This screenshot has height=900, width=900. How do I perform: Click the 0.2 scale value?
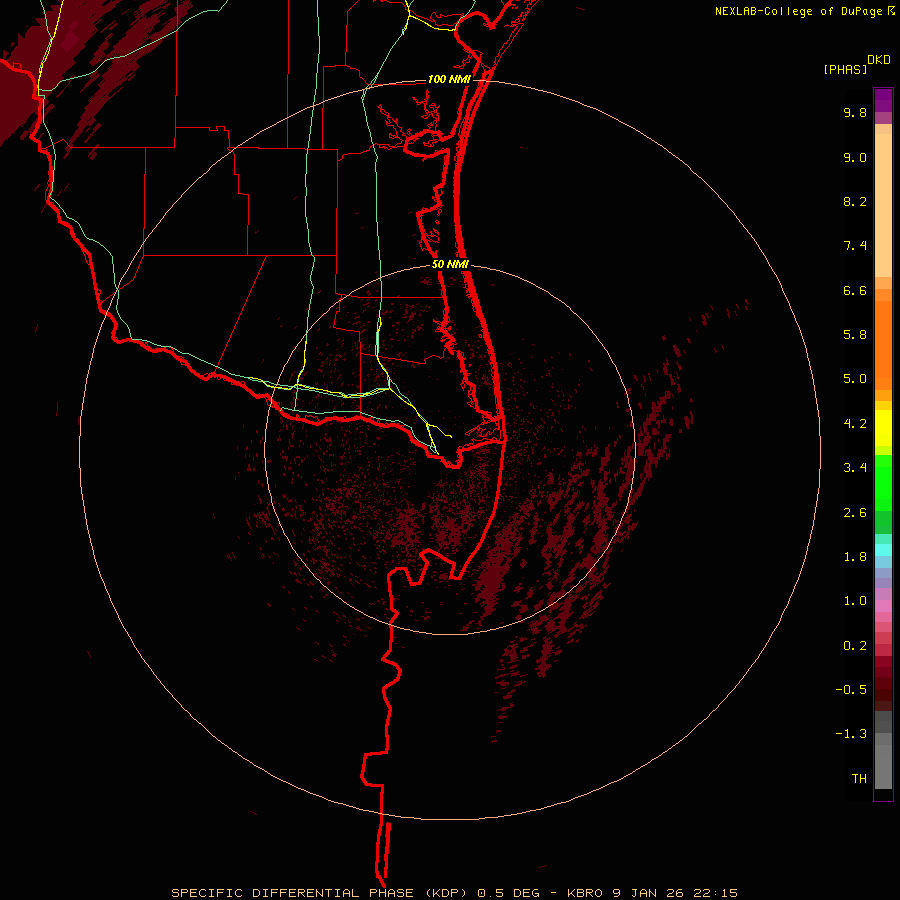pos(855,646)
